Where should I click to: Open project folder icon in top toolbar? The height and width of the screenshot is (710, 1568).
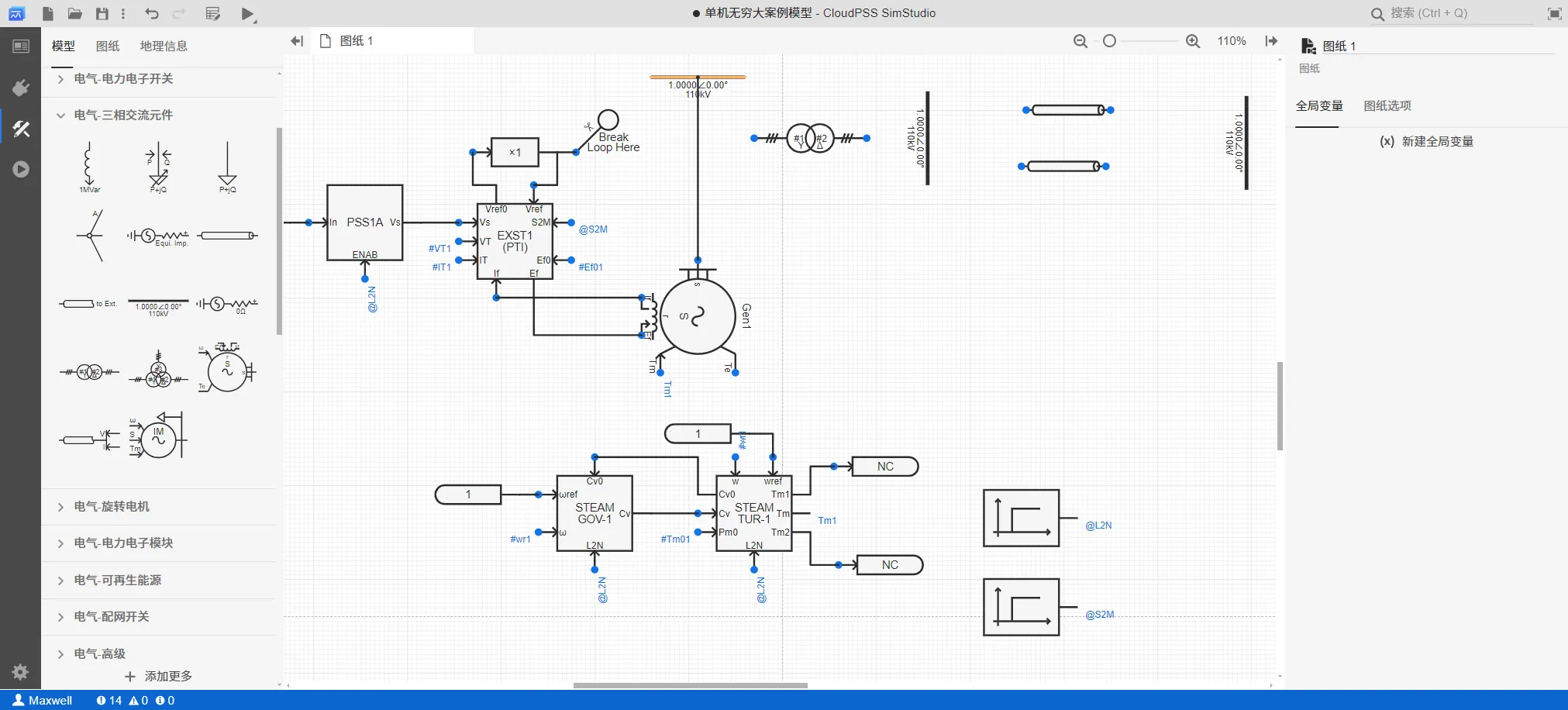[x=74, y=13]
